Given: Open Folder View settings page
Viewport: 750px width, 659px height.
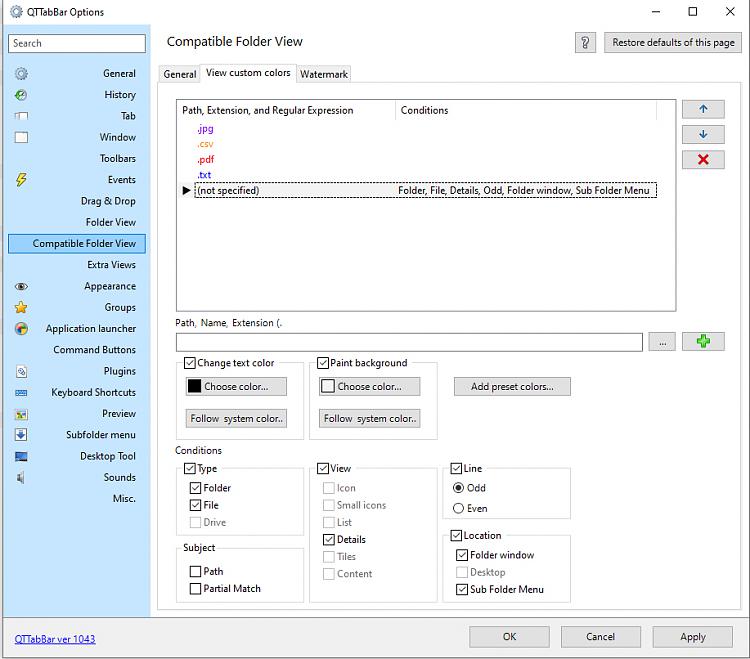Looking at the screenshot, I should pos(110,222).
